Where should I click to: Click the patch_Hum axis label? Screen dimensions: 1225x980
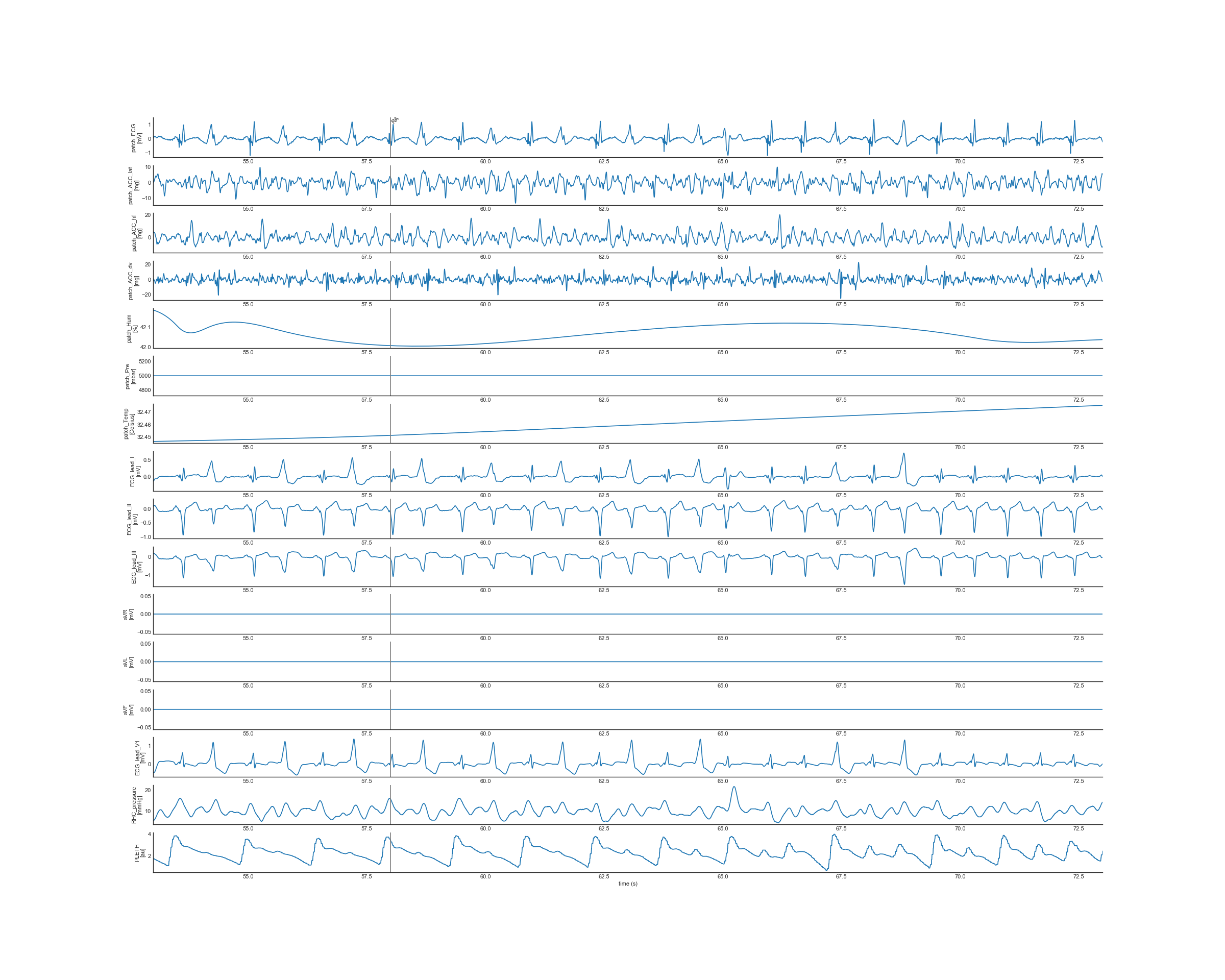(x=131, y=328)
